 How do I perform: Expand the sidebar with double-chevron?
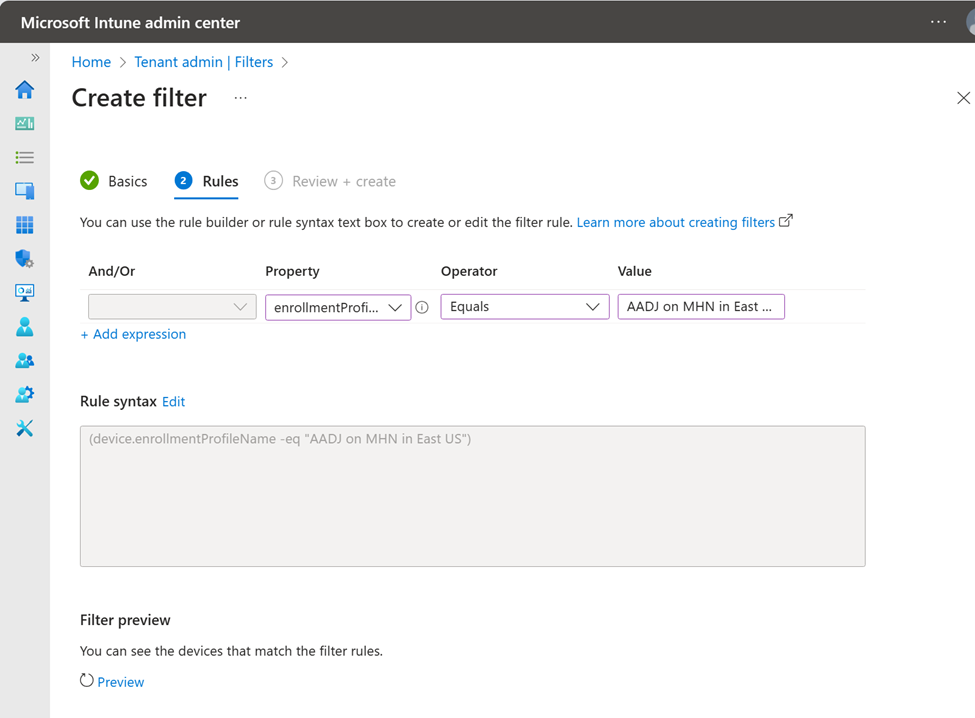35,58
